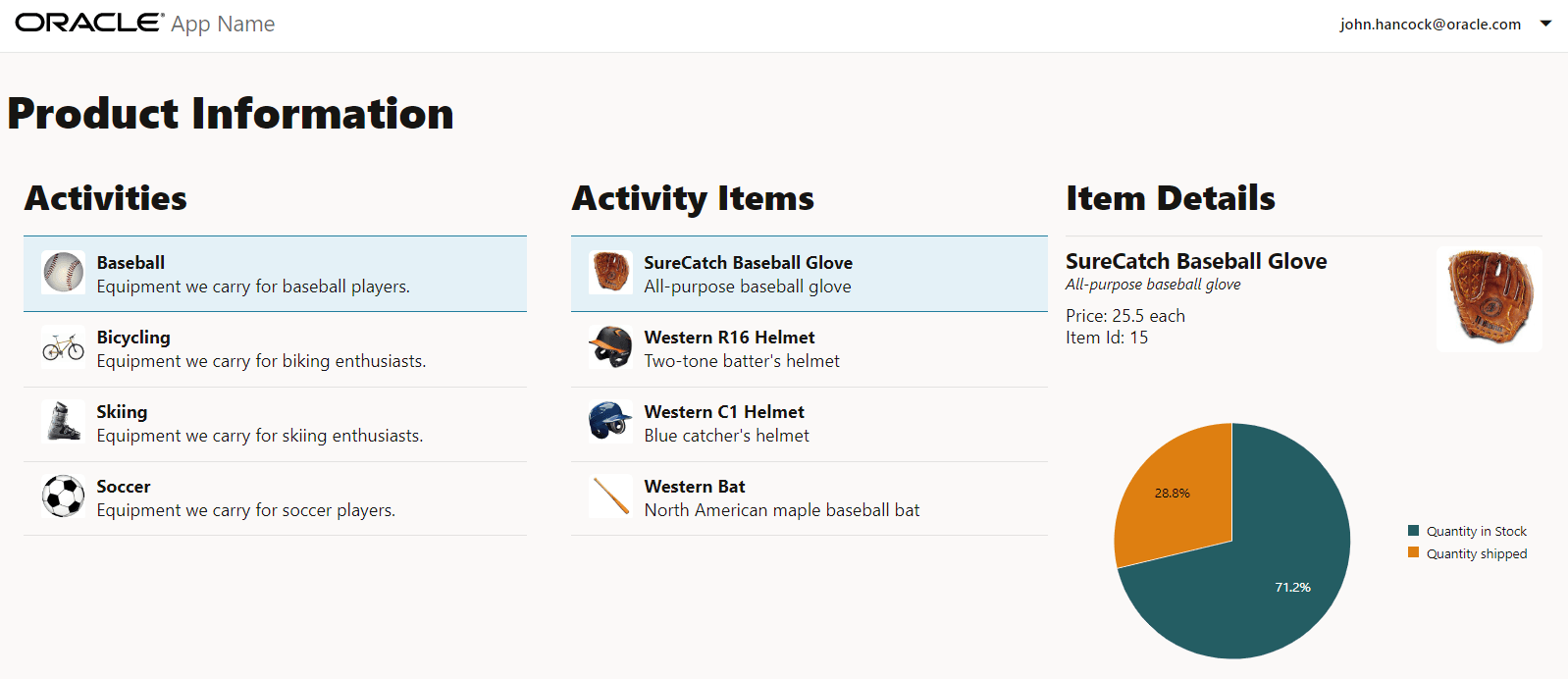The image size is (1568, 679).
Task: Click the Oracle logo in header
Action: (88, 23)
